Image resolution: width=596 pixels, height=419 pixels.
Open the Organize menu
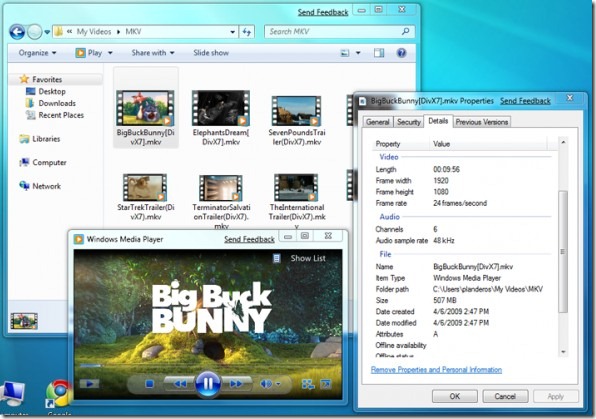[37, 53]
